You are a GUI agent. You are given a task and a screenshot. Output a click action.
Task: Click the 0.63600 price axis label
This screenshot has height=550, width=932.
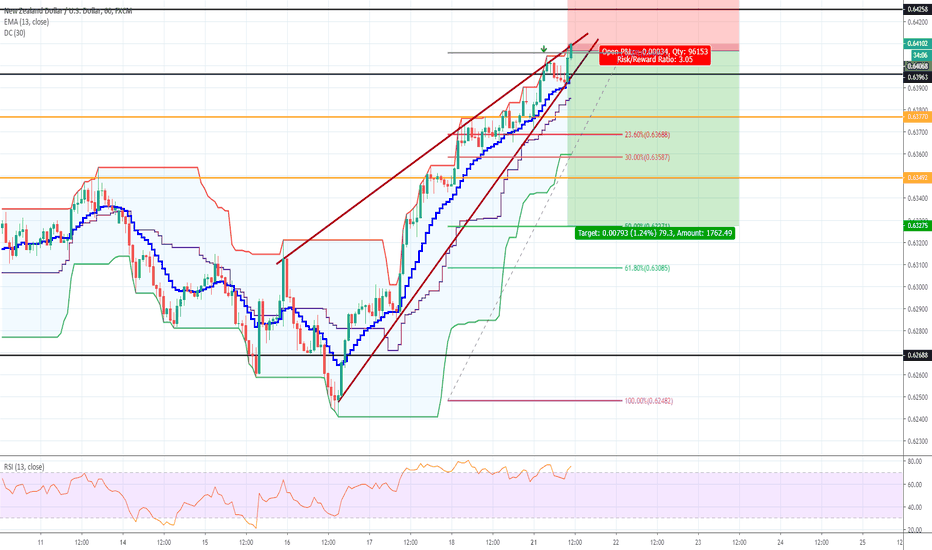[917, 155]
